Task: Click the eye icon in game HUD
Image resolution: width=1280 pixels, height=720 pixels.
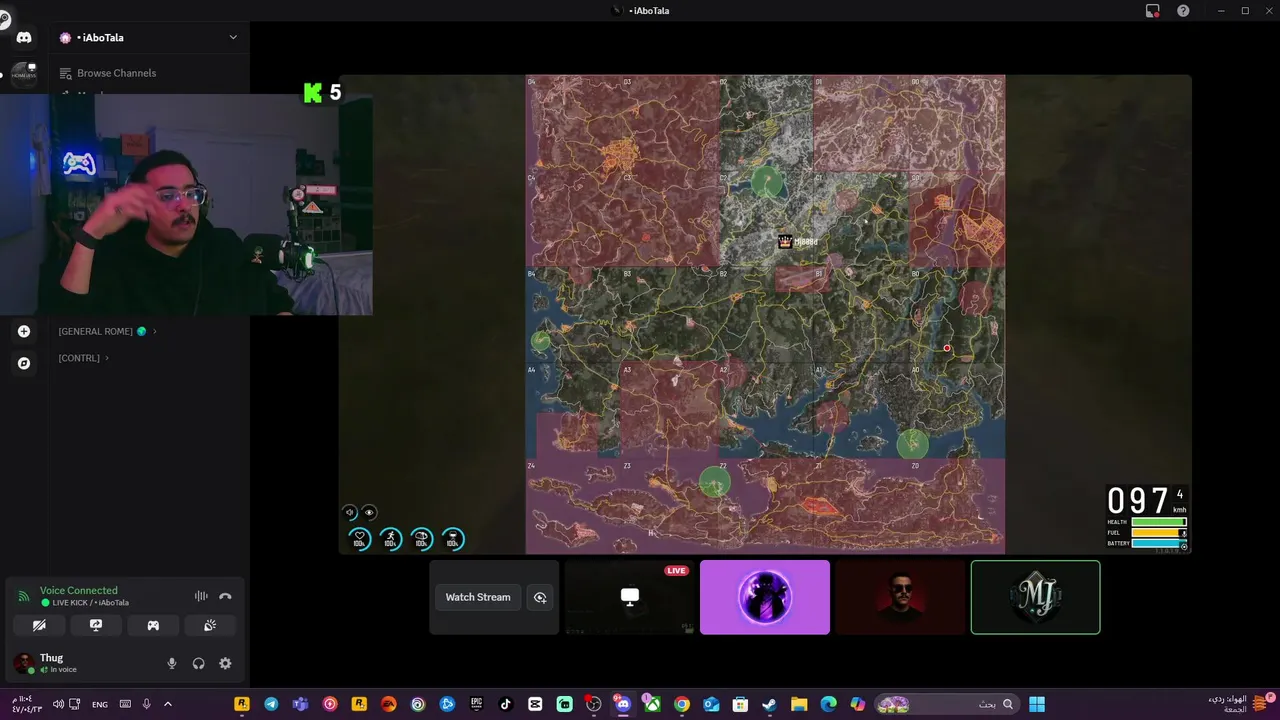Action: click(x=369, y=512)
